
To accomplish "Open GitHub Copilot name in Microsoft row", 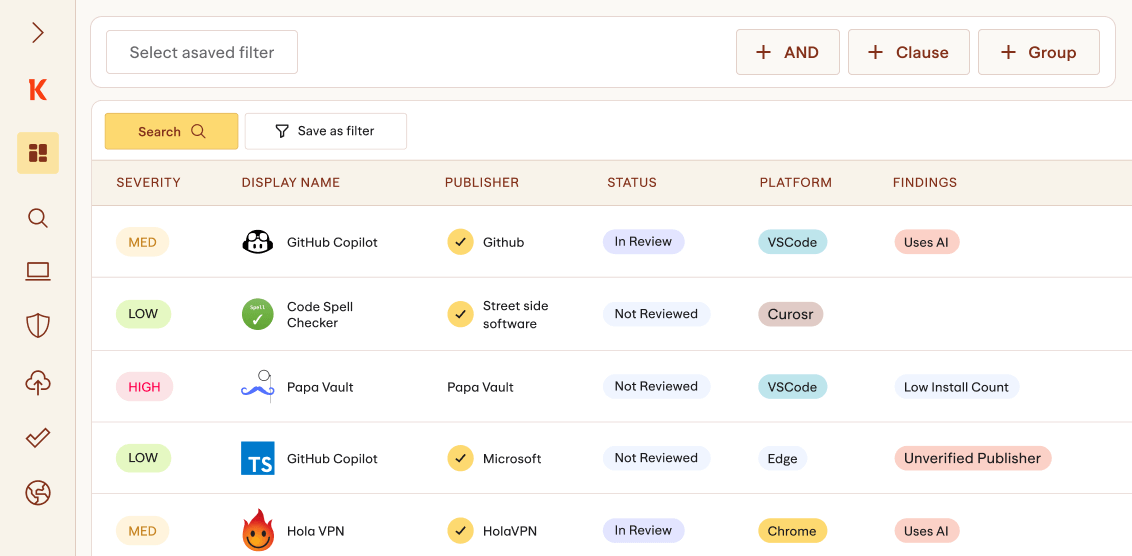I will pos(332,459).
